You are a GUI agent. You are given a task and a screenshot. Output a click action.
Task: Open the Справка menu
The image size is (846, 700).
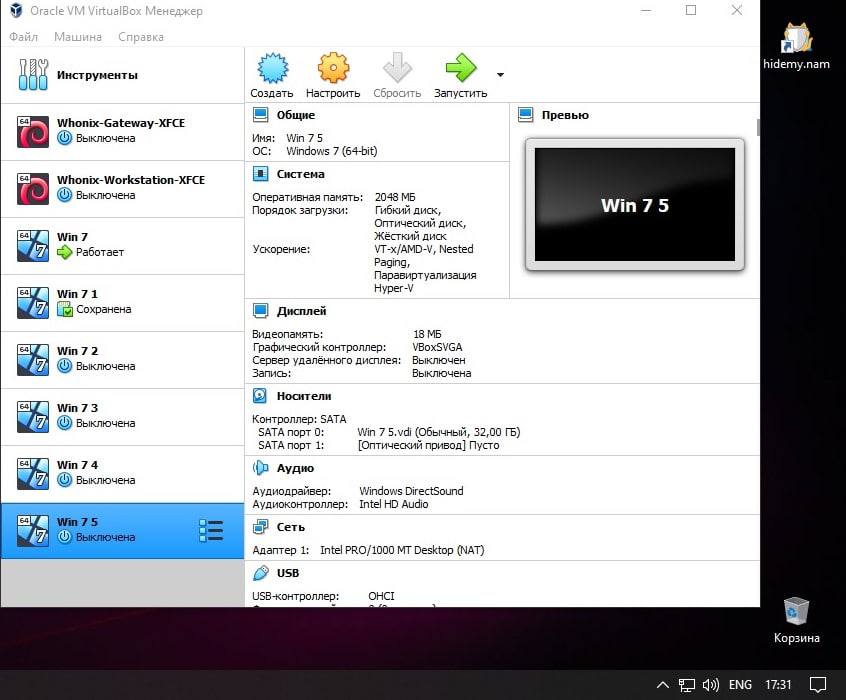141,37
